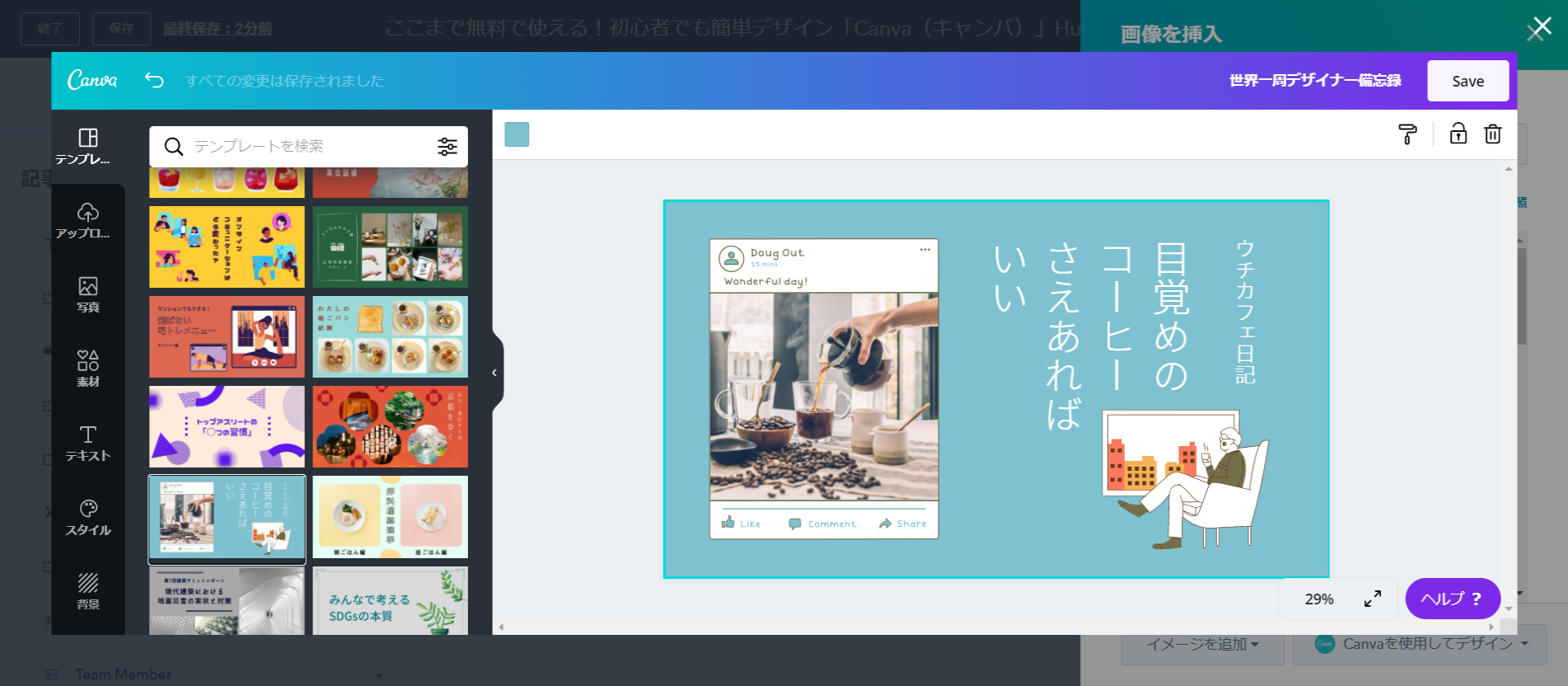
Task: Click the copy style paint roller icon
Action: (1407, 134)
